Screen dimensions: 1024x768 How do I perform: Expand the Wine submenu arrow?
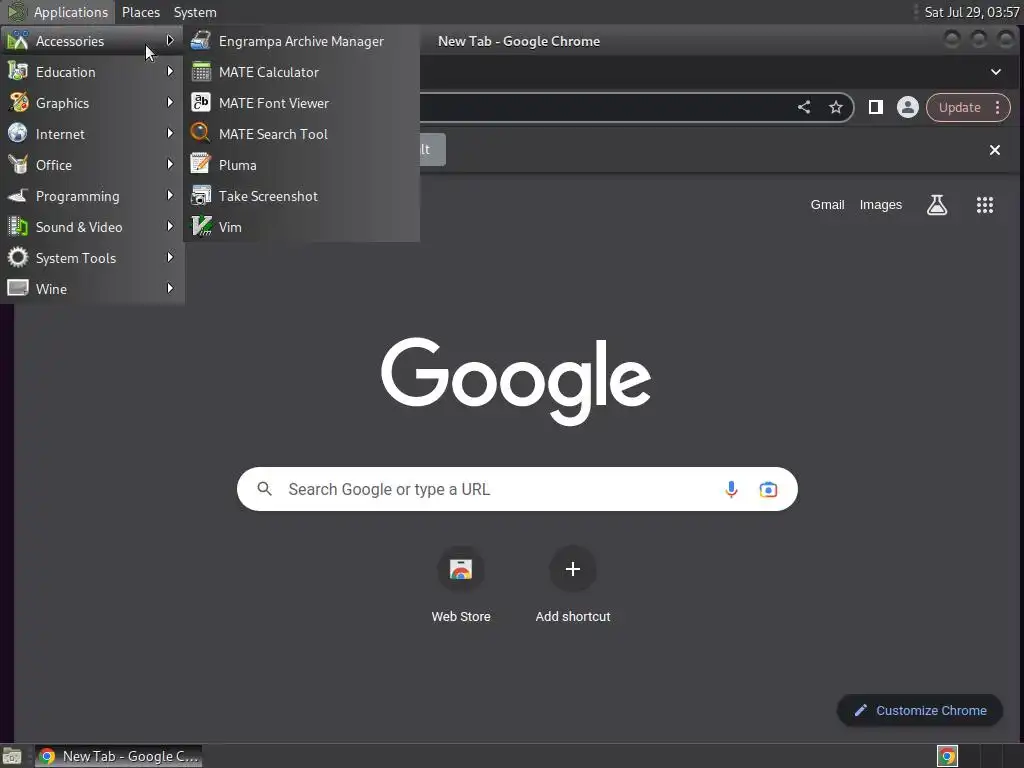point(170,288)
